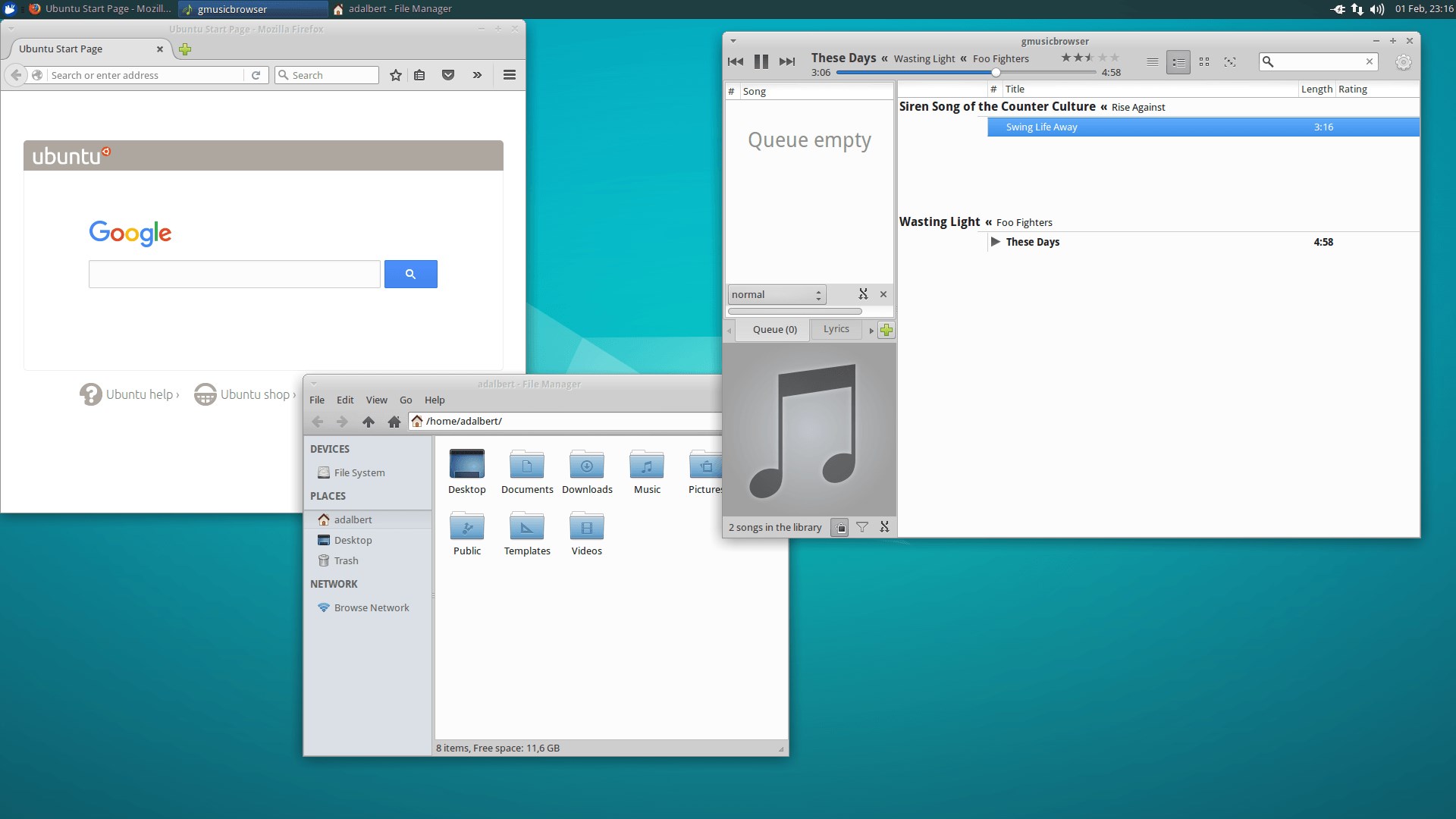Pause playback in gmusicbrowser
This screenshot has height=819, width=1456.
coord(761,61)
